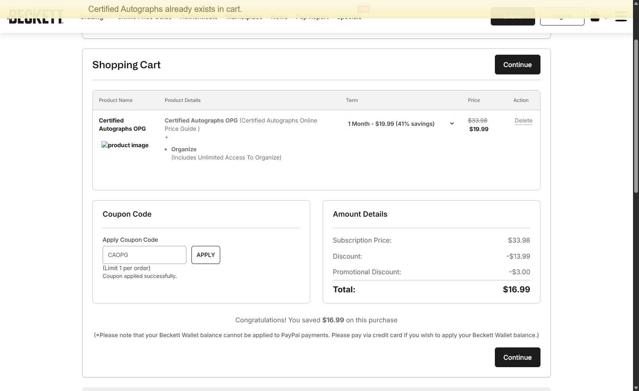This screenshot has width=639, height=391.
Task: Open the hamburger menu icon in header
Action: pyautogui.click(x=621, y=16)
